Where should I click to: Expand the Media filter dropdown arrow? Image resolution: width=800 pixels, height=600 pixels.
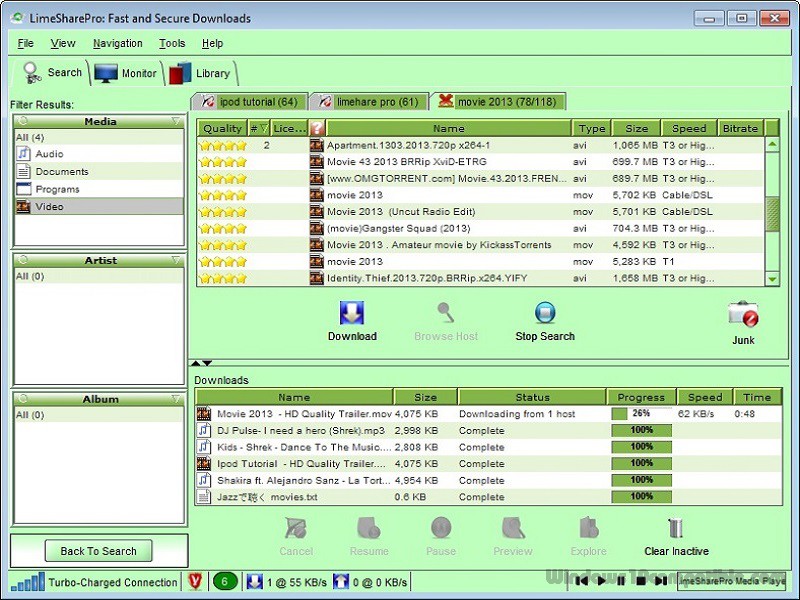click(176, 121)
